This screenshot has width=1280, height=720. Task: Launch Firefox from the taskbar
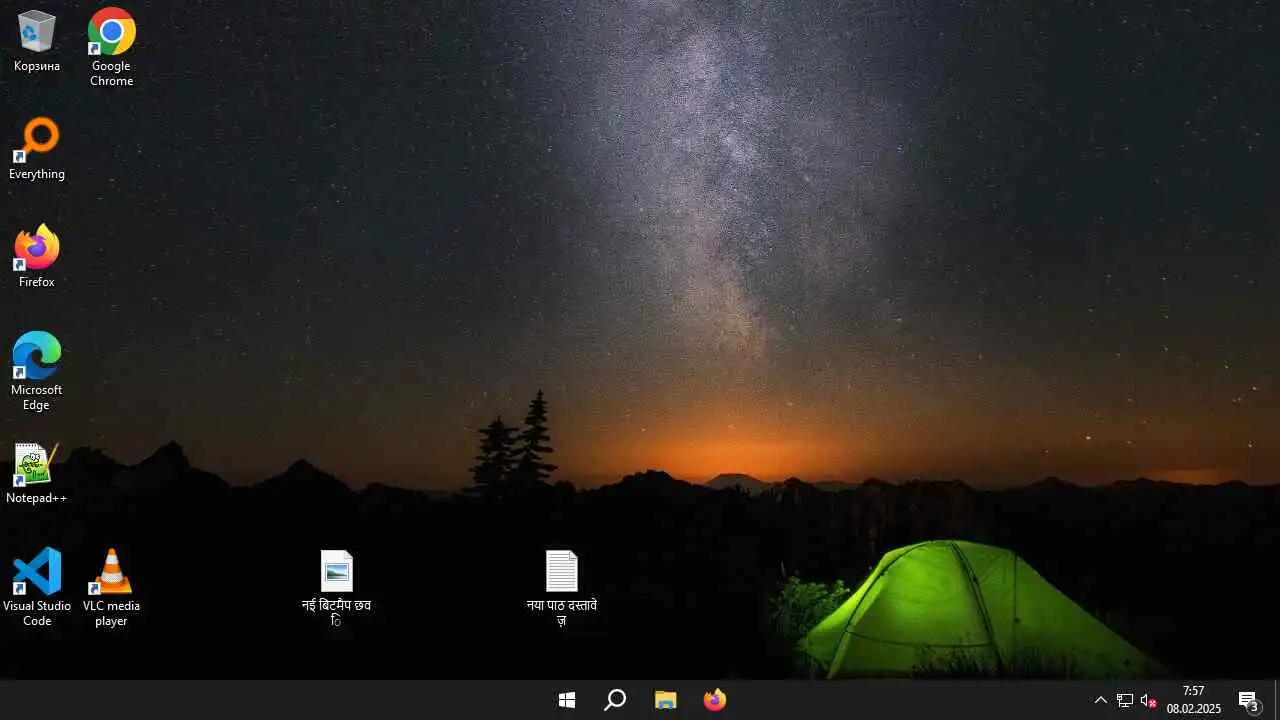714,700
